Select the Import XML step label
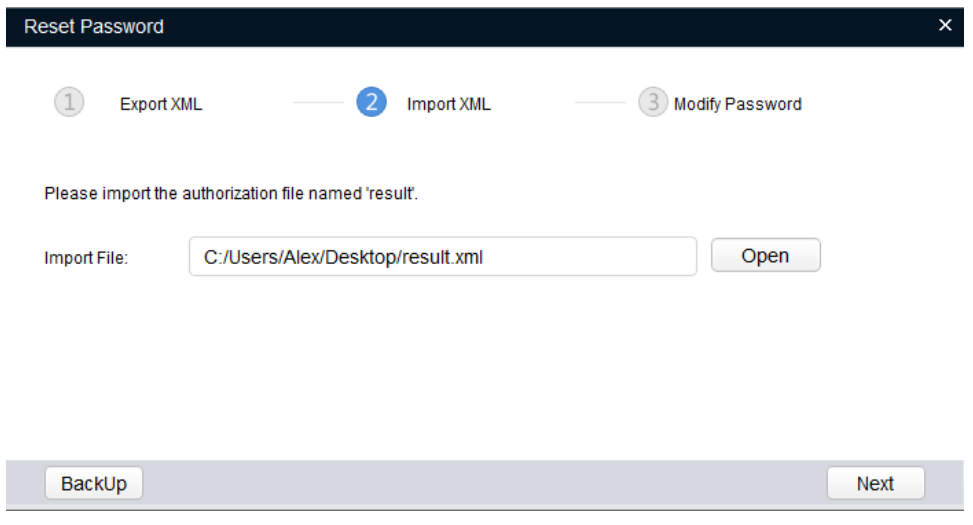 click(x=448, y=104)
